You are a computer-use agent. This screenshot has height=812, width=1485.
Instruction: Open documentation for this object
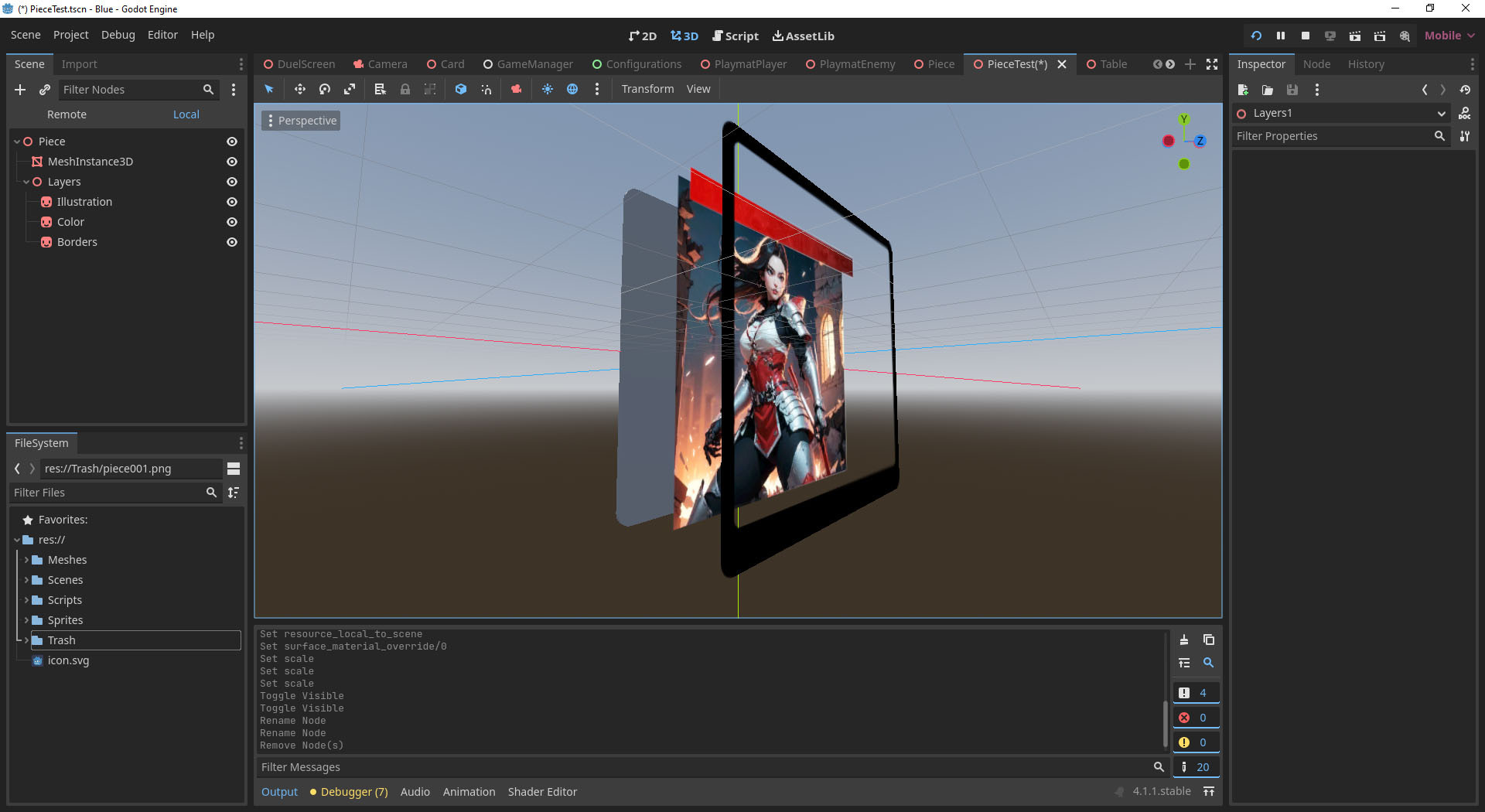[1465, 113]
